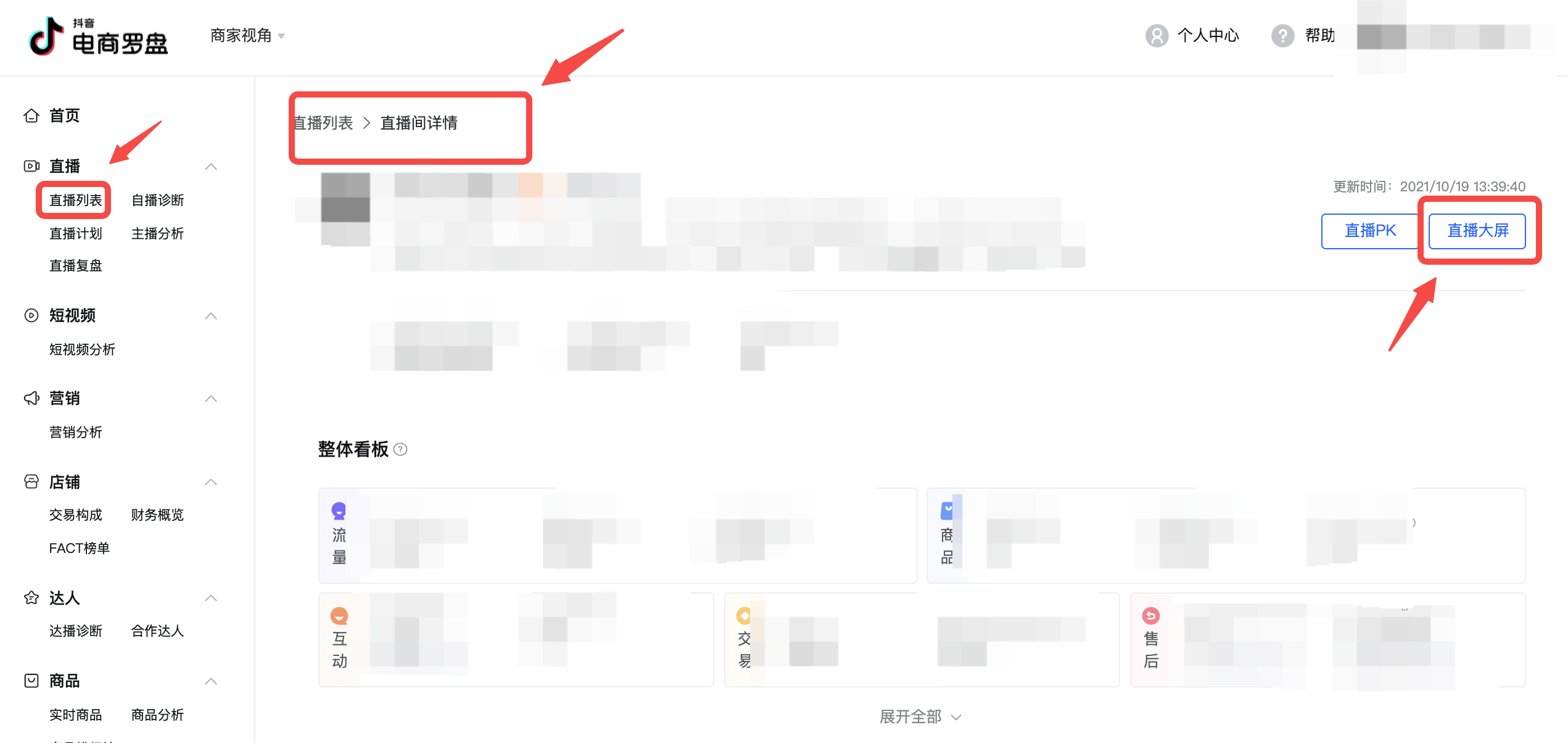This screenshot has width=1568, height=743.
Task: Click the live camera icon beside 直播
Action: [31, 166]
